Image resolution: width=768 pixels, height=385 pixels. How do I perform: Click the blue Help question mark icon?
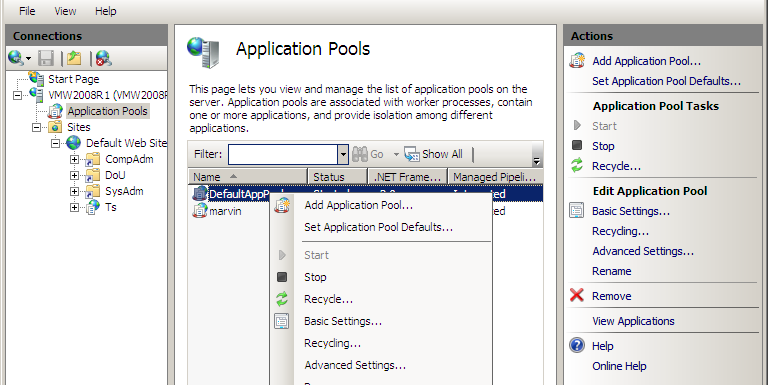click(x=577, y=345)
